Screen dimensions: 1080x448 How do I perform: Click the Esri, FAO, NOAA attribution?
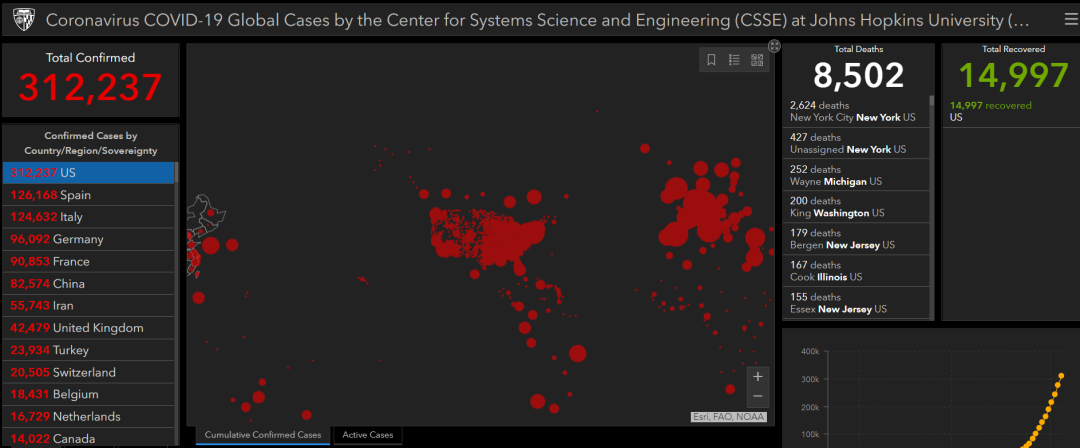tap(728, 416)
